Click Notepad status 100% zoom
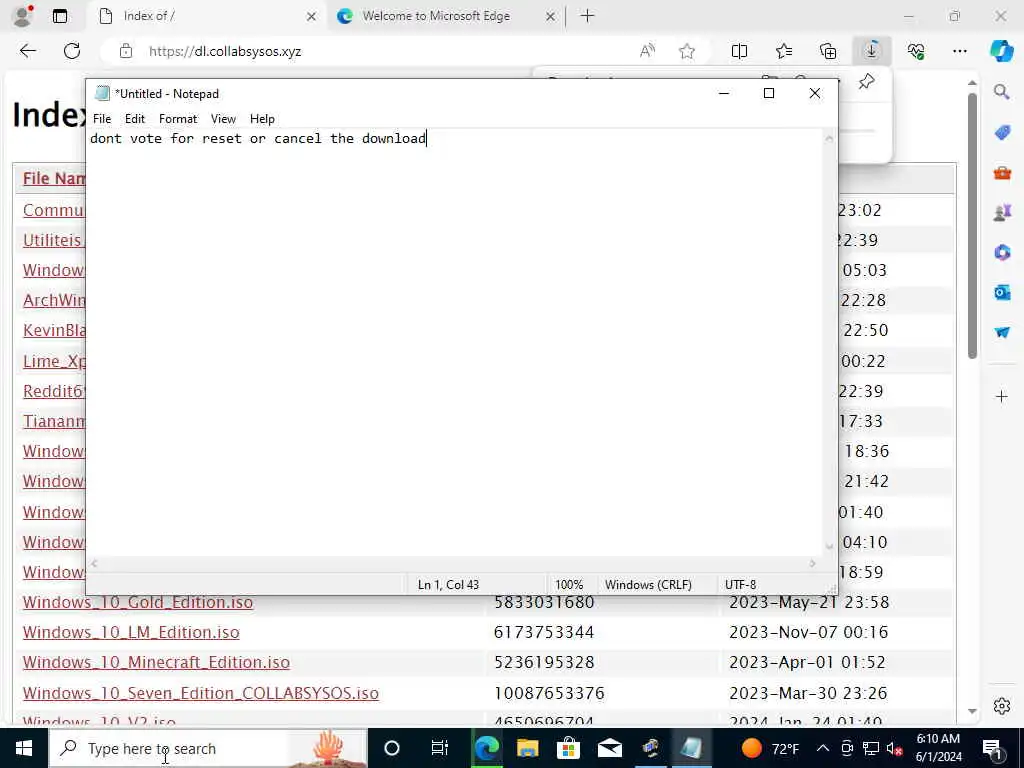Image resolution: width=1024 pixels, height=768 pixels. coord(569,584)
